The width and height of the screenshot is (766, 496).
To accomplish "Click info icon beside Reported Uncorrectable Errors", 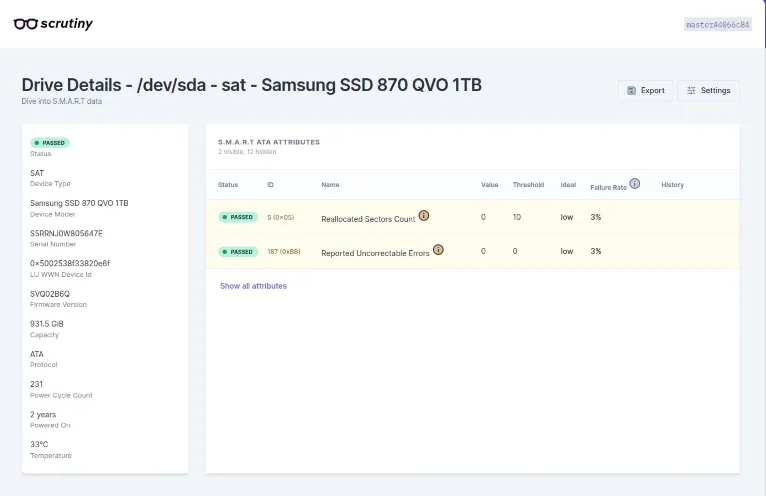I will [438, 250].
